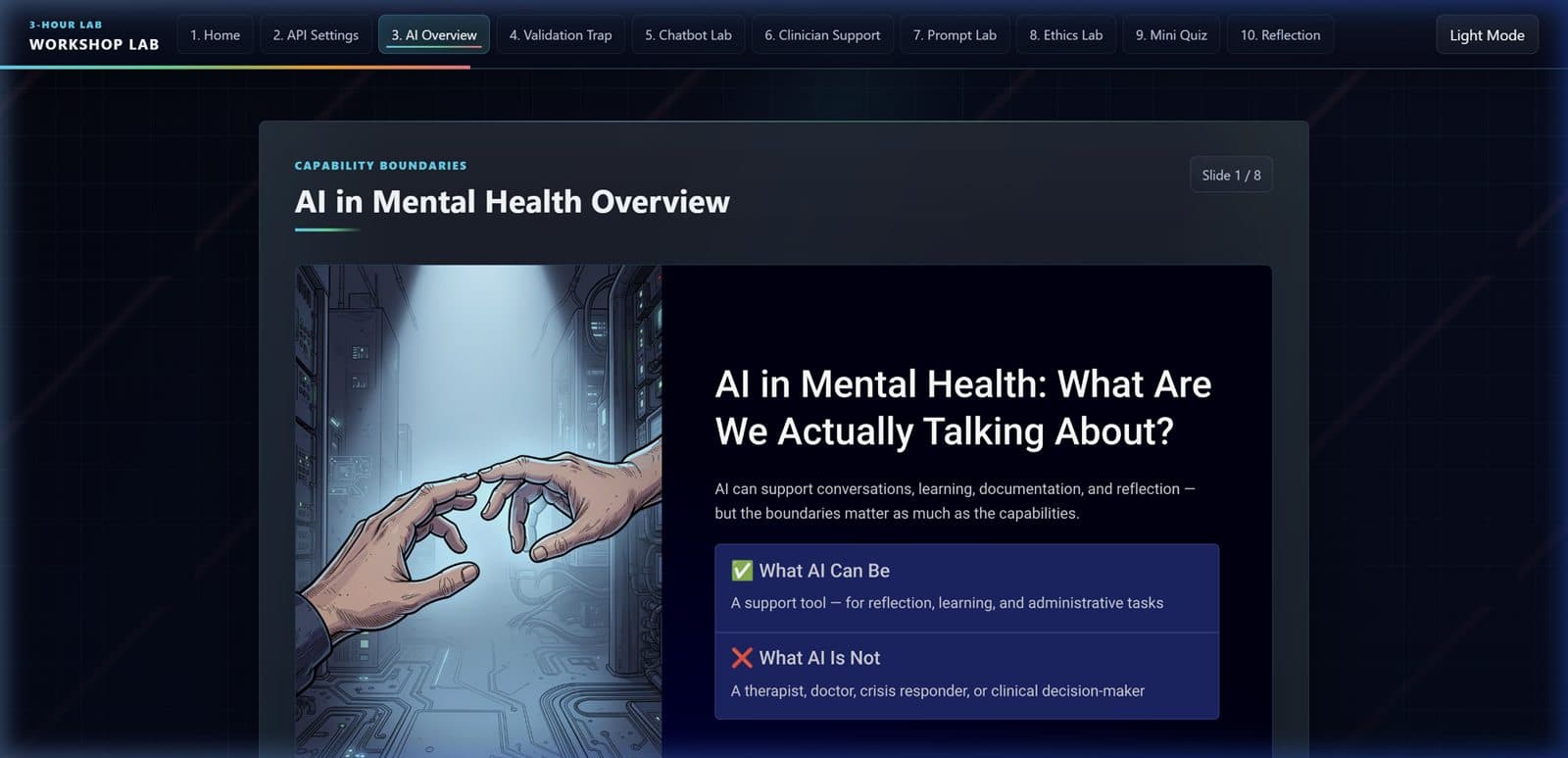This screenshot has height=758, width=1568.
Task: Click the 'What AI Can Be' heading
Action: point(824,571)
